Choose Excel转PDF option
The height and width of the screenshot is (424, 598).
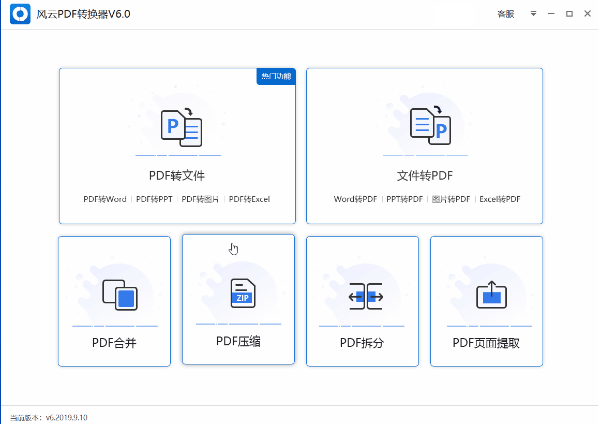(x=500, y=199)
